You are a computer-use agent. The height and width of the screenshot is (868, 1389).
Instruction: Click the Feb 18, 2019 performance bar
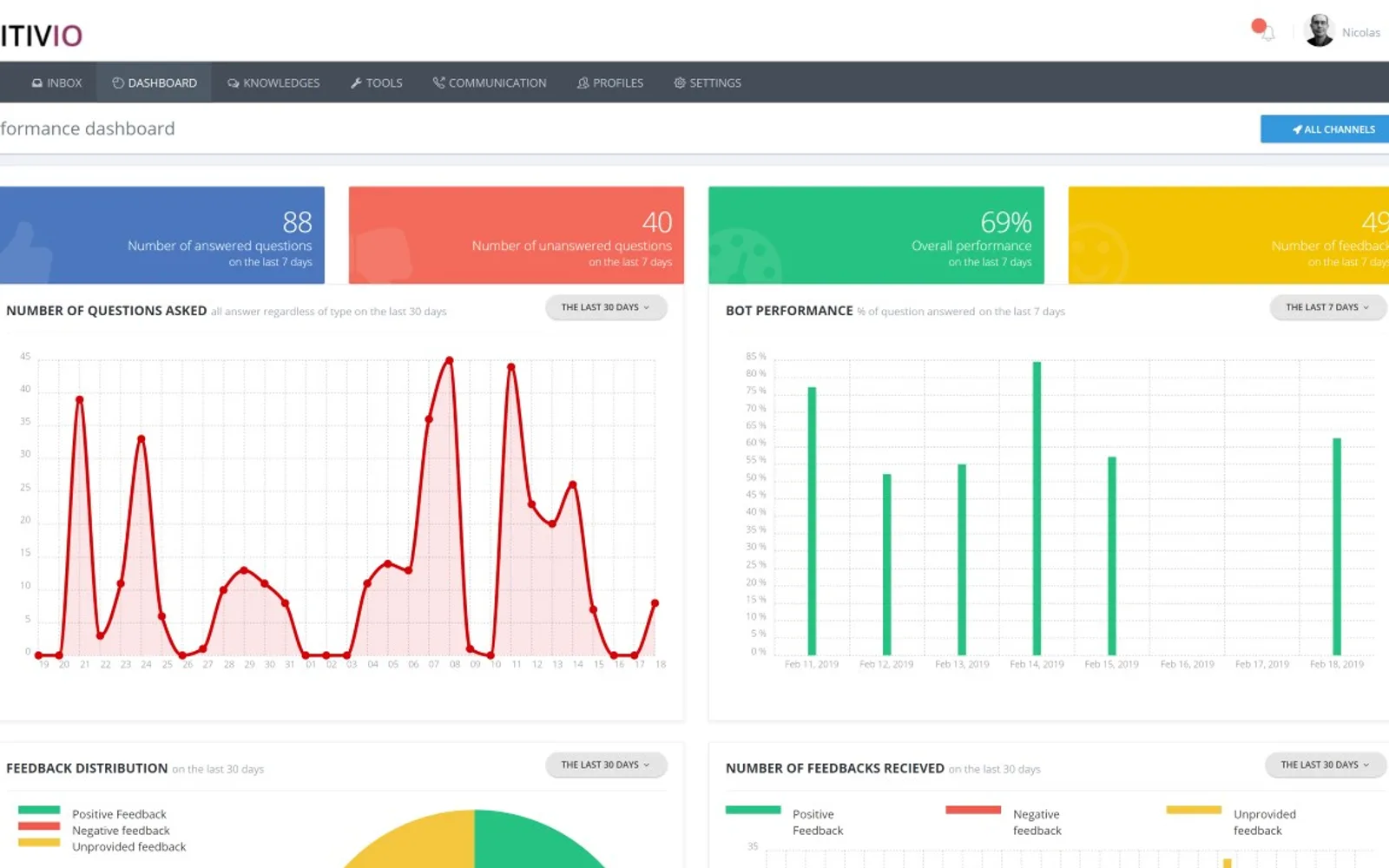[x=1337, y=546]
